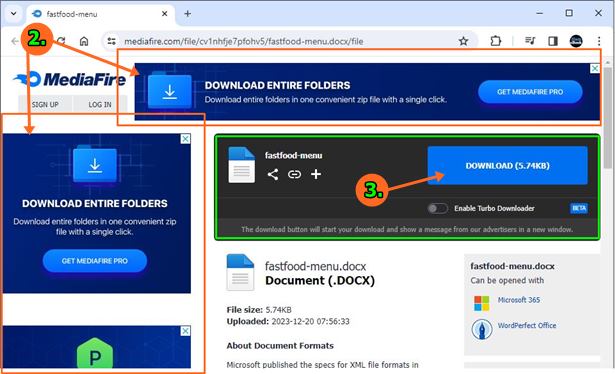The height and width of the screenshot is (374, 615).
Task: Click the Microsoft 365 logo icon
Action: click(x=482, y=303)
